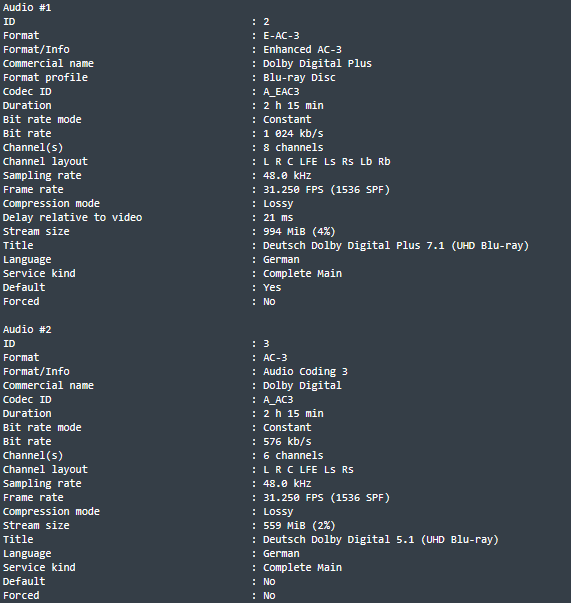Select the 994 MiB (4%) stream size
Viewport: 571px width, 603px height.
[299, 232]
